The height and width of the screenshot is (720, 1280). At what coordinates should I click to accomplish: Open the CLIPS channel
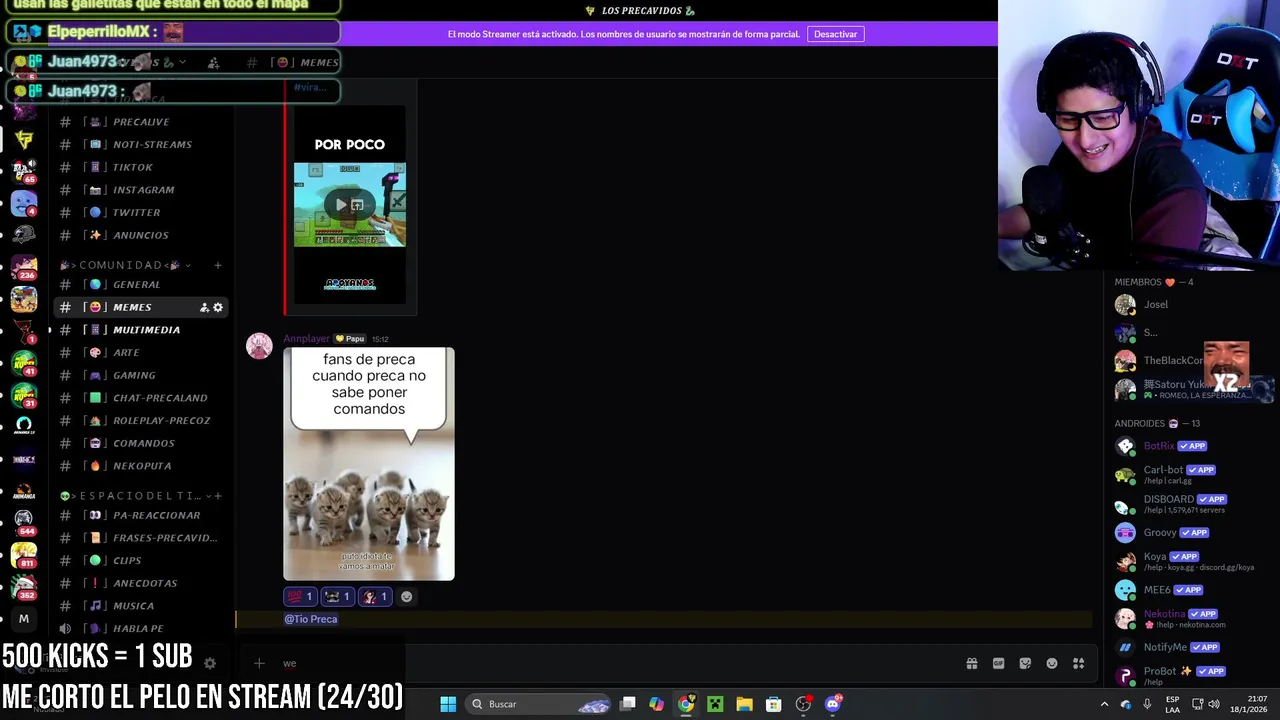pyautogui.click(x=141, y=561)
